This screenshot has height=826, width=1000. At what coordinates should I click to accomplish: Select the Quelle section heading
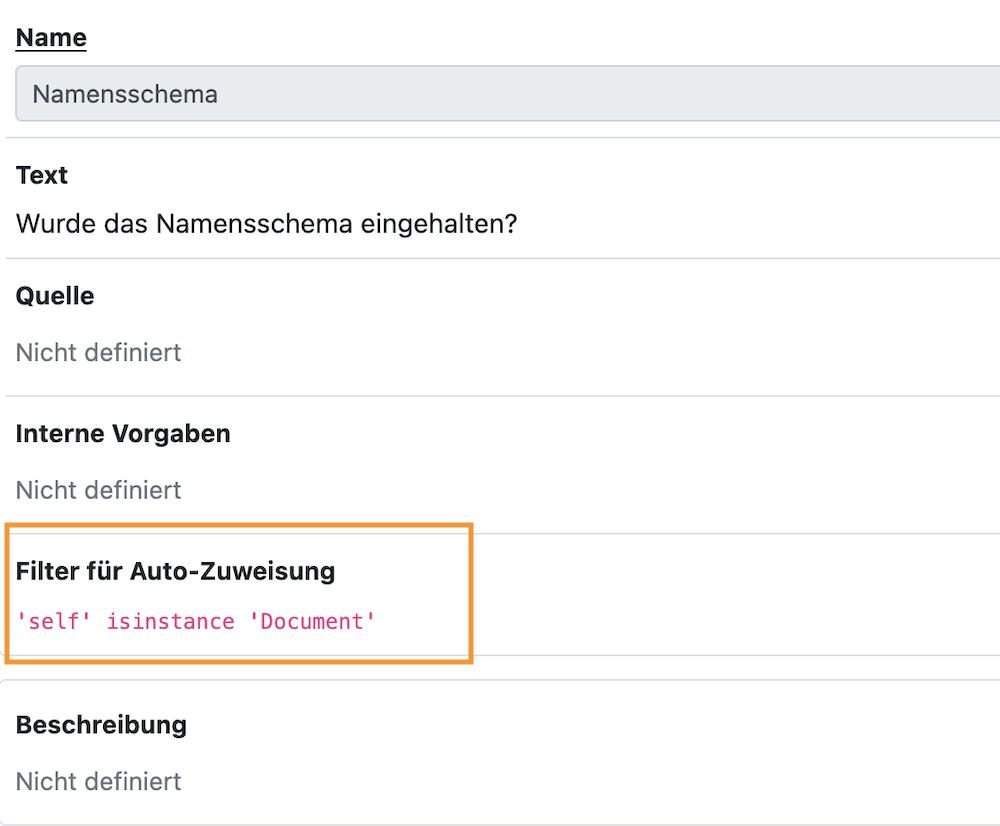[x=55, y=296]
